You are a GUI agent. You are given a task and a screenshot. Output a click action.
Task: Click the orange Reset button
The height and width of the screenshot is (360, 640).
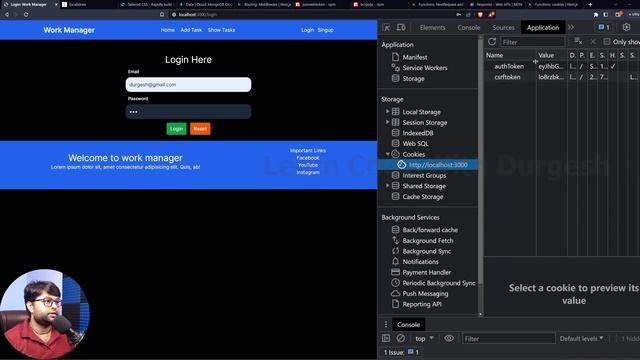tap(200, 129)
